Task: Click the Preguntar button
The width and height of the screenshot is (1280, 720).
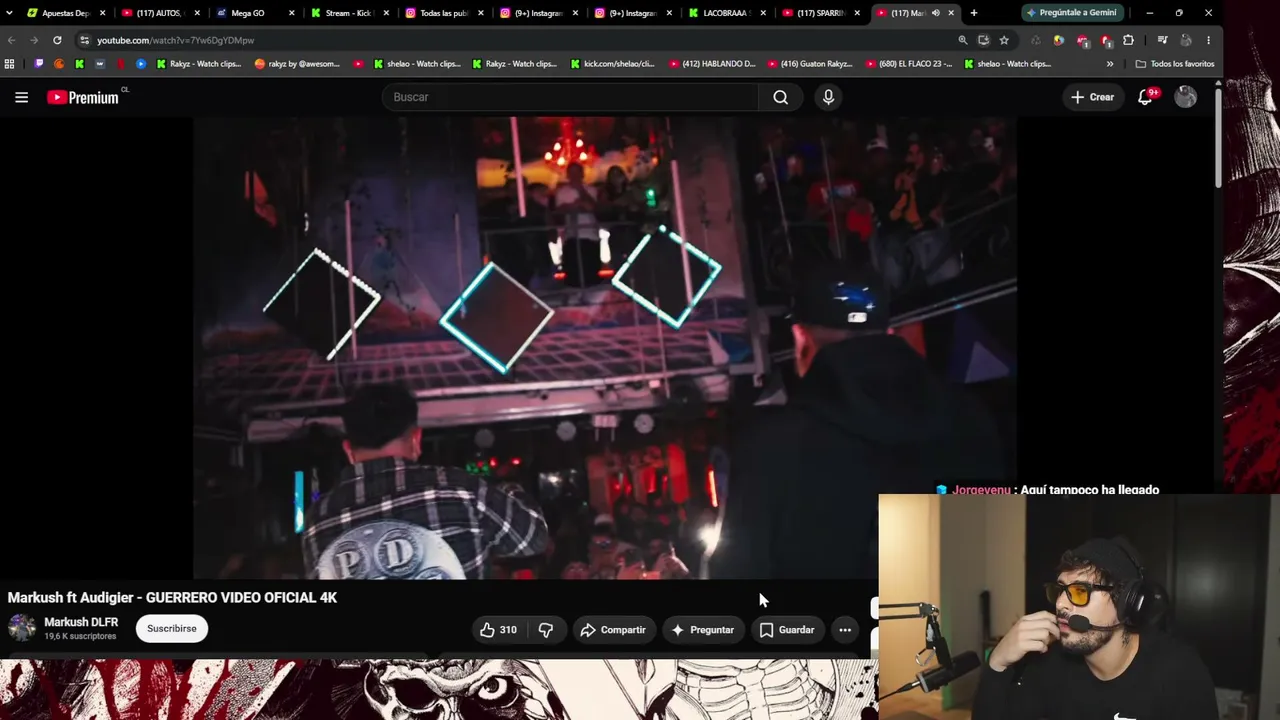Action: click(x=703, y=630)
